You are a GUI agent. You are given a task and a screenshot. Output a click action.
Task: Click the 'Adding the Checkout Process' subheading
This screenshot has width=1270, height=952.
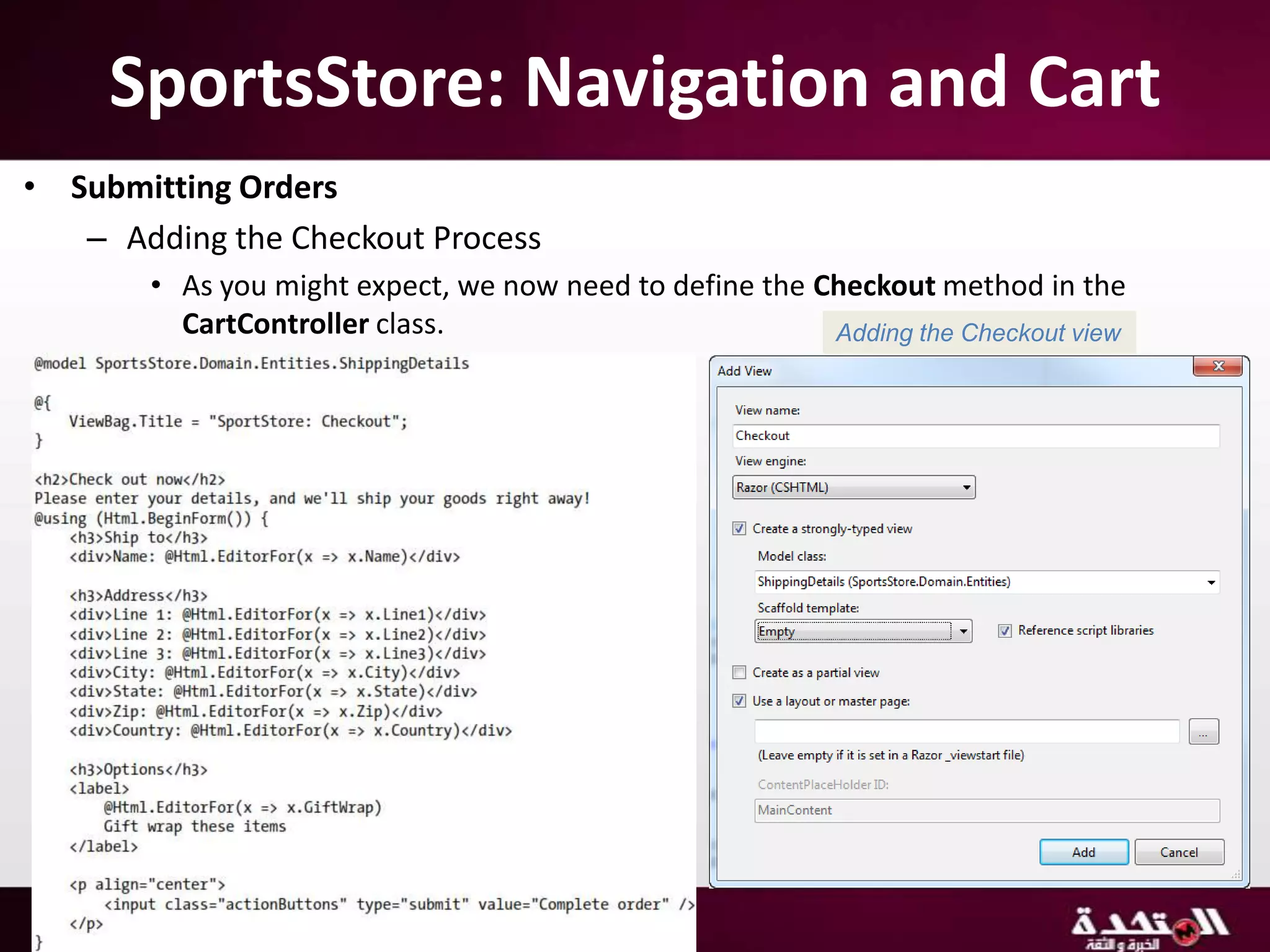point(334,238)
